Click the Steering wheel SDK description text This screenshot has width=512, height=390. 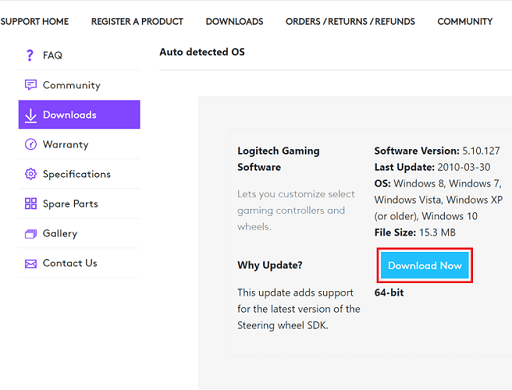click(x=299, y=309)
